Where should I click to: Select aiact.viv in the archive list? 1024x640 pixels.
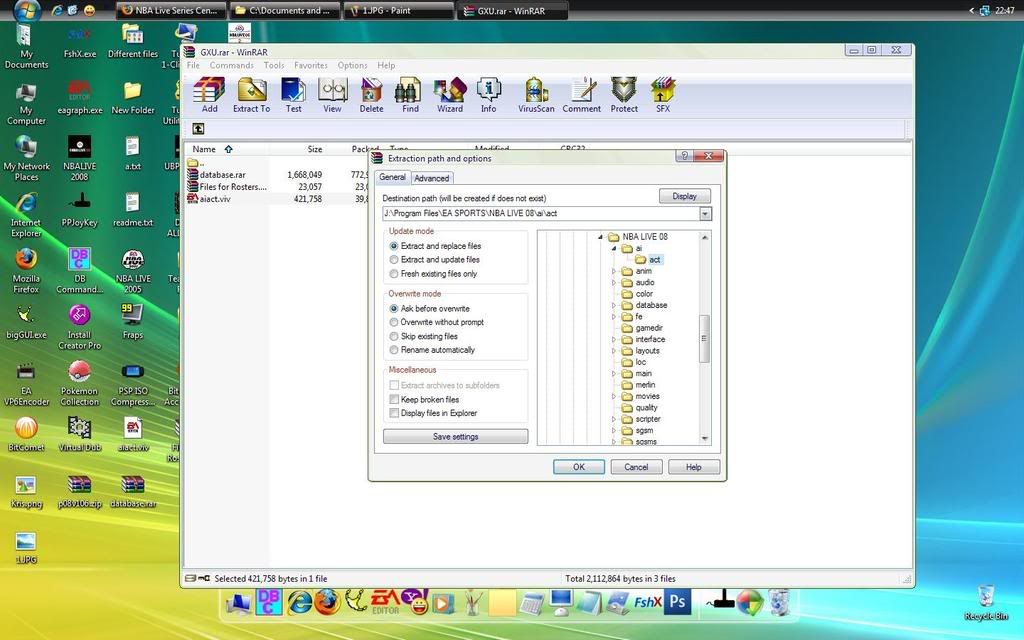[215, 199]
